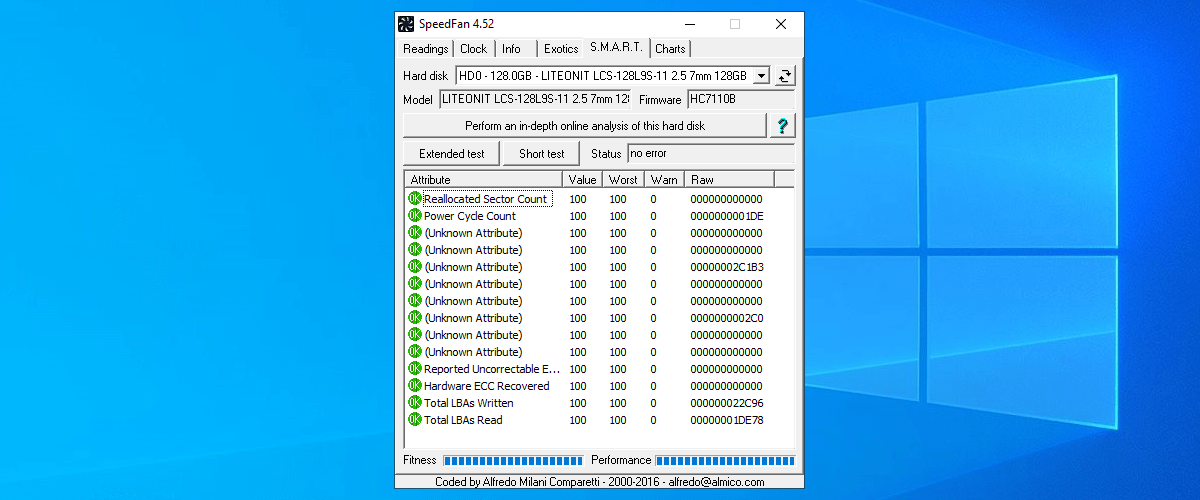The height and width of the screenshot is (500, 1200).
Task: Click raw value 000000022C96
Action: 726,403
